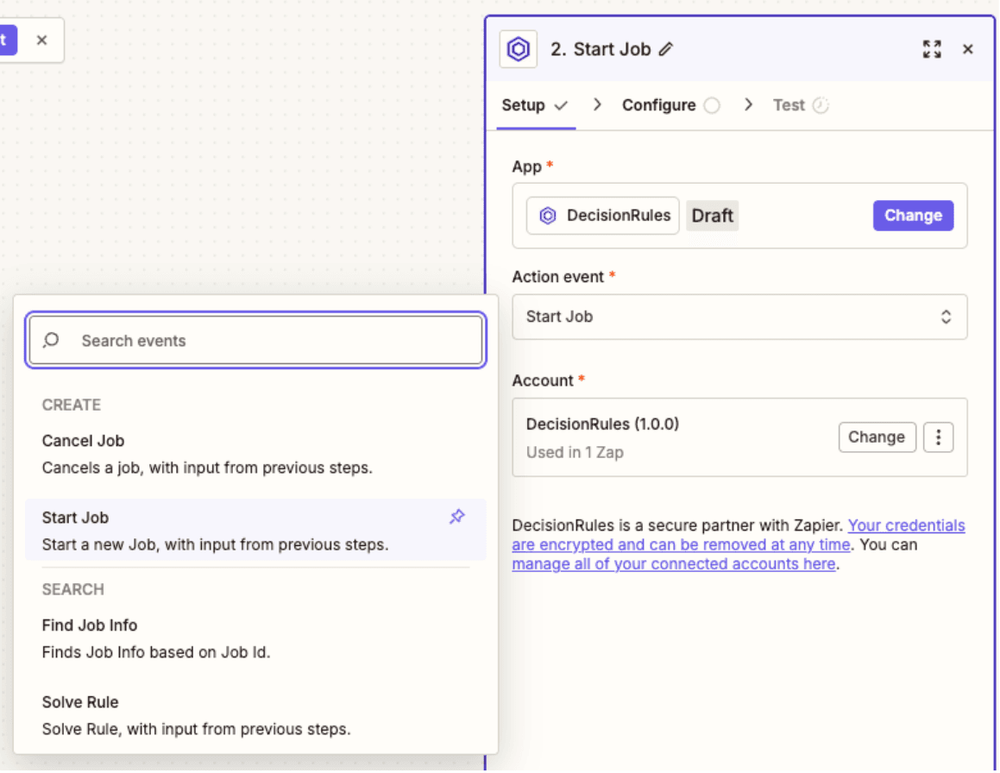Click the DecisionRules hexagon icon in panel header

tap(518, 49)
